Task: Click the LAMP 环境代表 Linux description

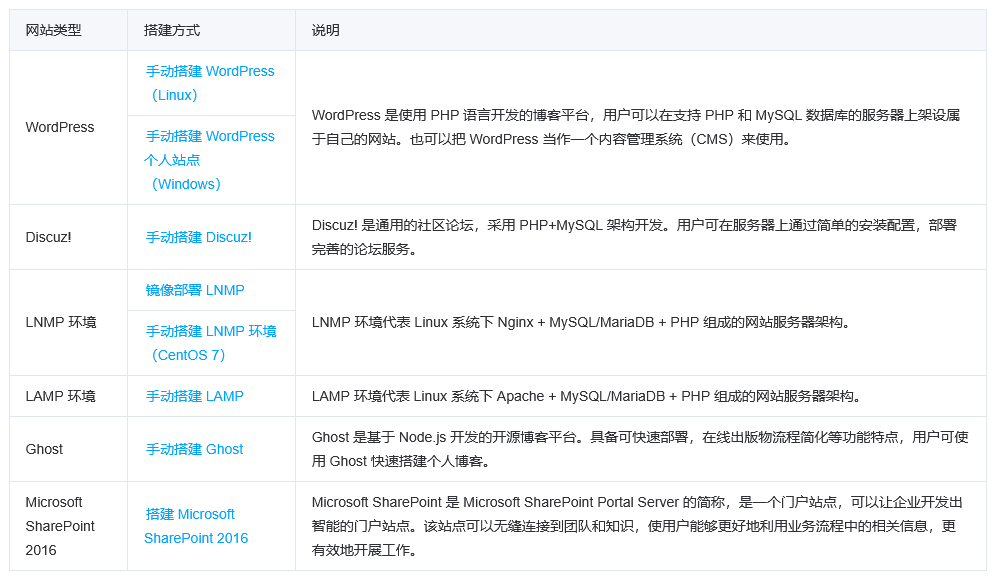Action: (x=587, y=396)
